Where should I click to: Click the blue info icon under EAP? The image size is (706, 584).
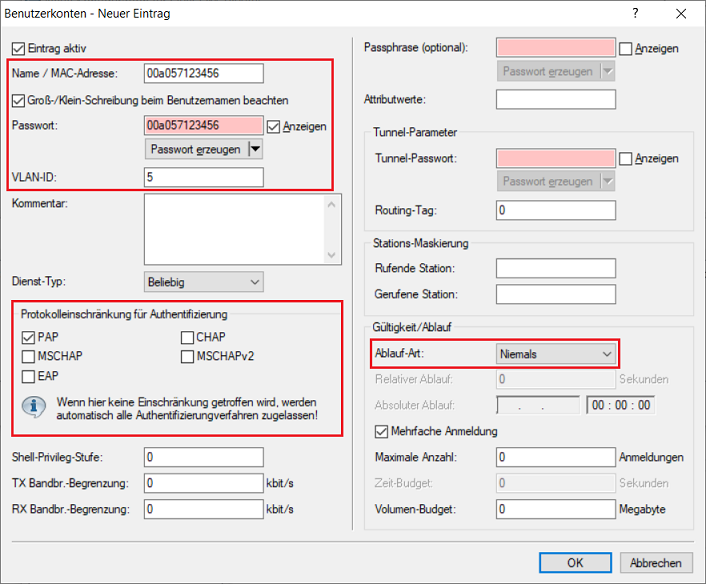(x=32, y=407)
